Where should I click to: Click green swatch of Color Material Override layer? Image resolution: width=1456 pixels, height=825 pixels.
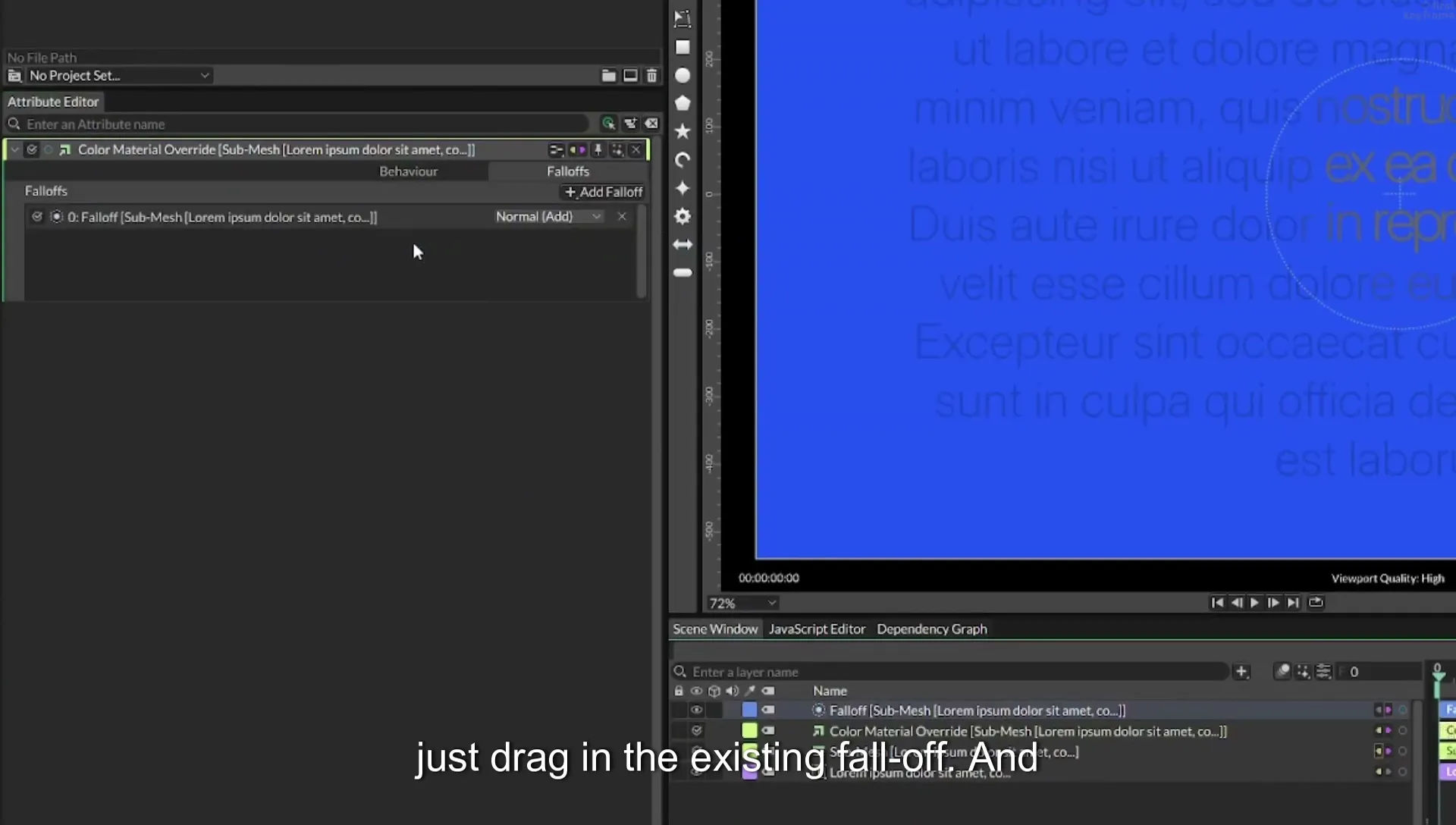tap(749, 731)
